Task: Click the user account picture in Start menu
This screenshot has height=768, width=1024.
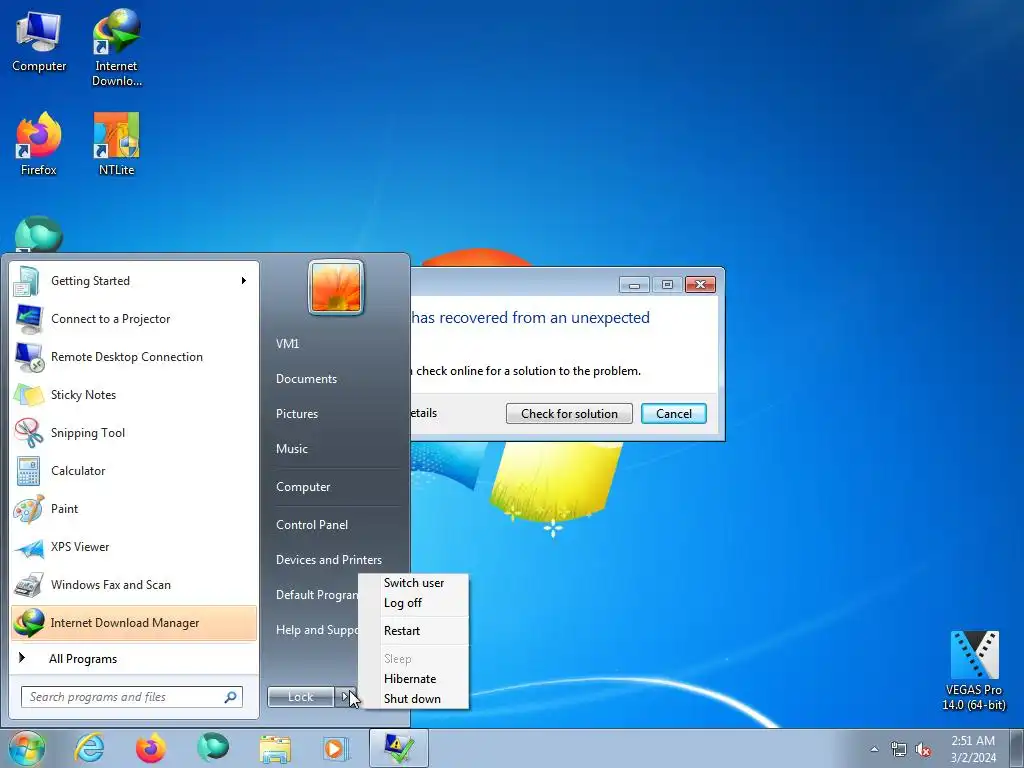Action: pos(336,287)
